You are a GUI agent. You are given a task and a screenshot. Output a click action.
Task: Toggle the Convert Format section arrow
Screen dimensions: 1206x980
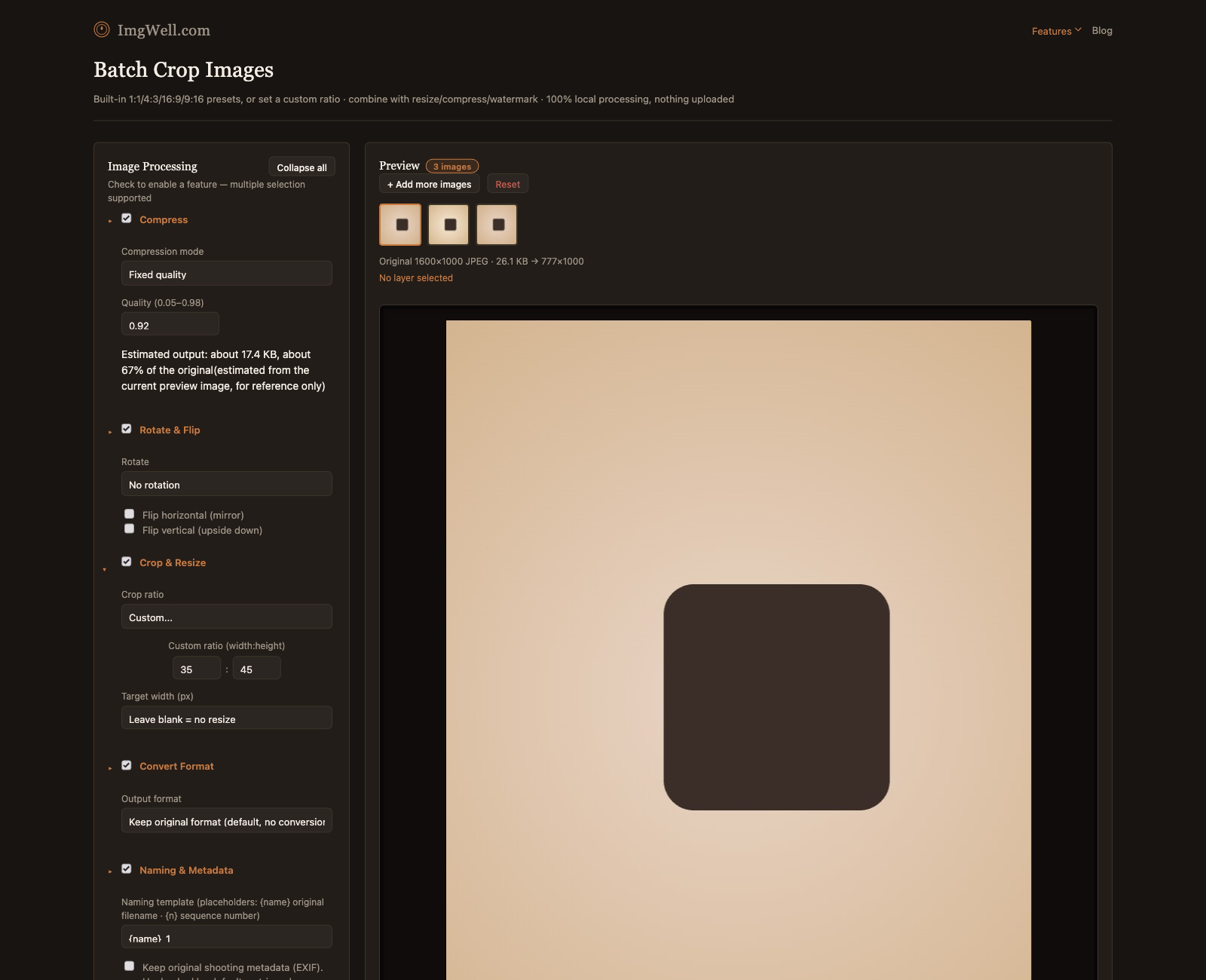(x=110, y=767)
